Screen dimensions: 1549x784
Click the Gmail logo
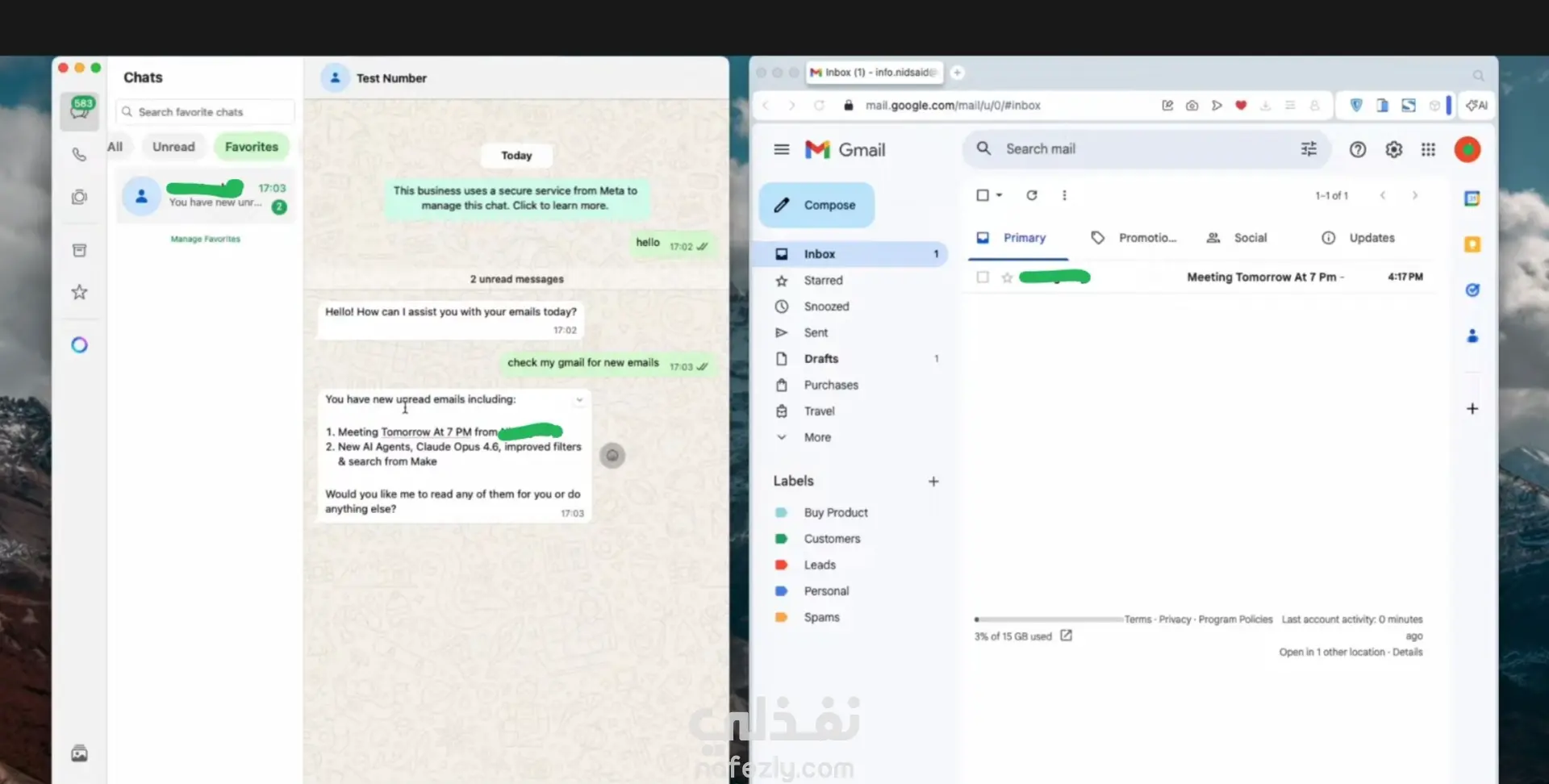click(845, 150)
